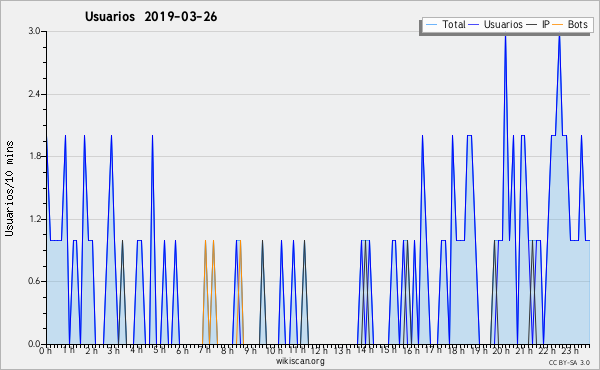Click the 0.0 y-axis value
Screen dimensions: 600x370
(34, 344)
